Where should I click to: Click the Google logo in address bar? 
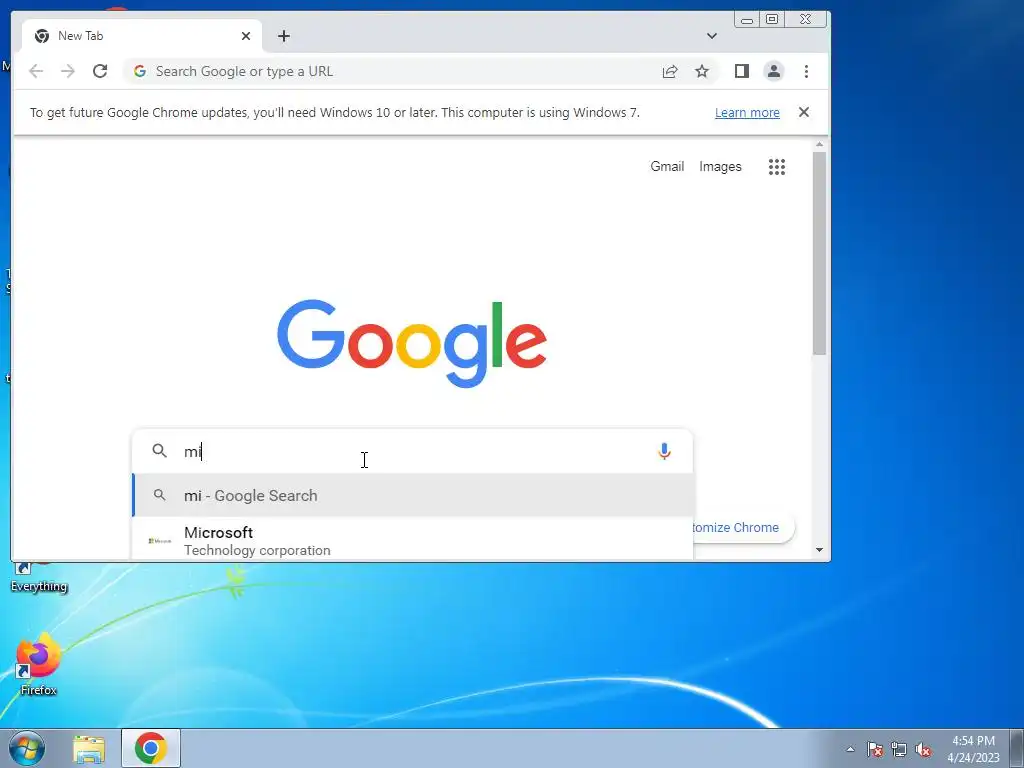[140, 71]
